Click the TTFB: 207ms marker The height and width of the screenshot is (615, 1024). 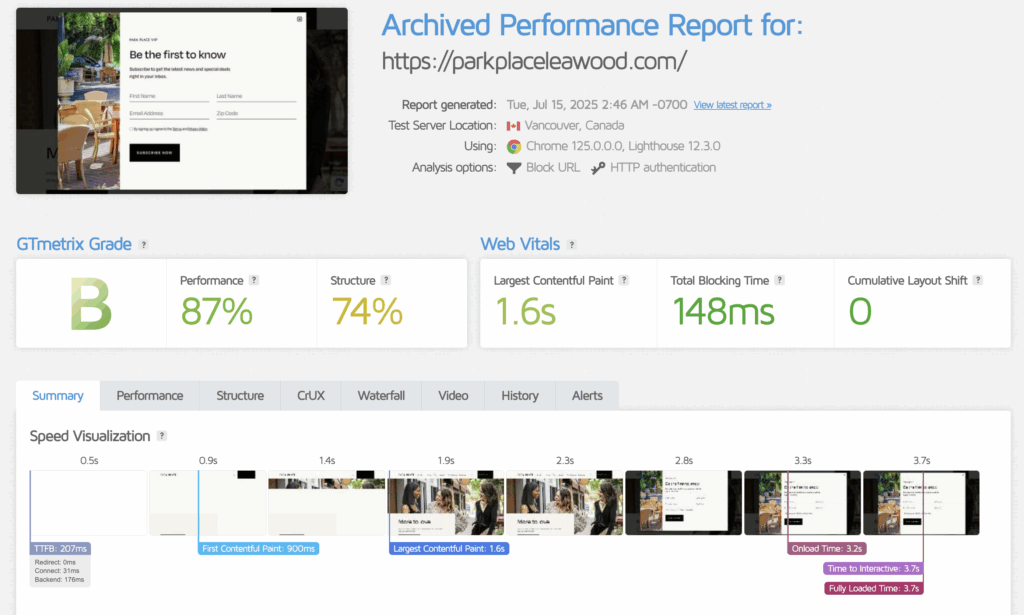point(60,549)
